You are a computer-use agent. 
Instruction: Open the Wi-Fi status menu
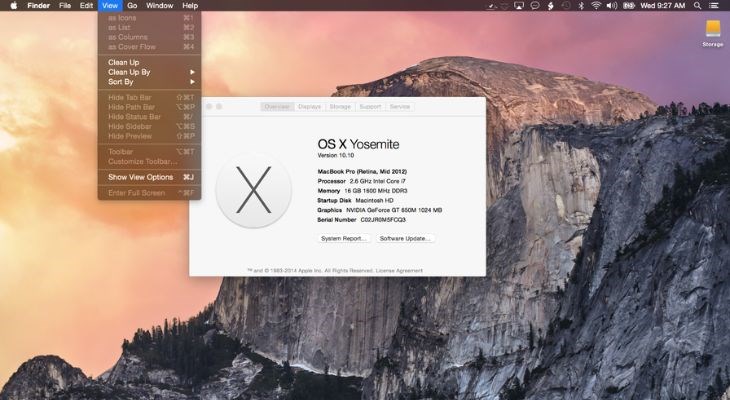(x=596, y=6)
